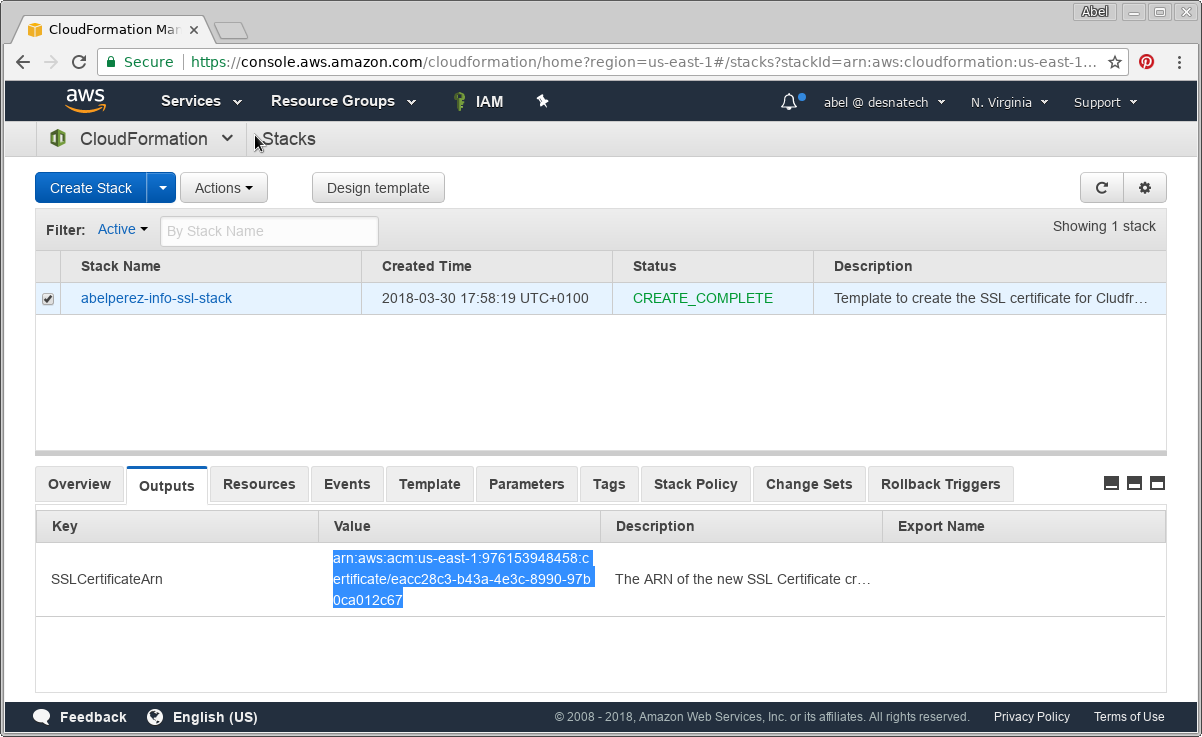Select the Outputs tab
The height and width of the screenshot is (737, 1202).
[x=167, y=486]
